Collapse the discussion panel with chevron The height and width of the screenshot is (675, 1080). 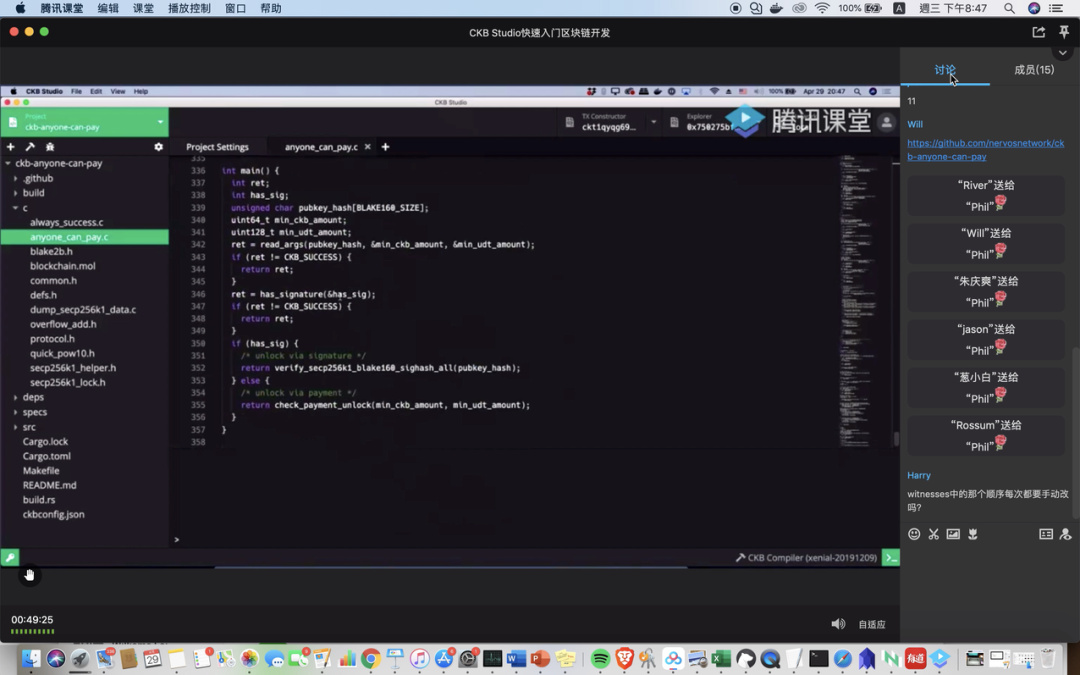pyautogui.click(x=1063, y=52)
